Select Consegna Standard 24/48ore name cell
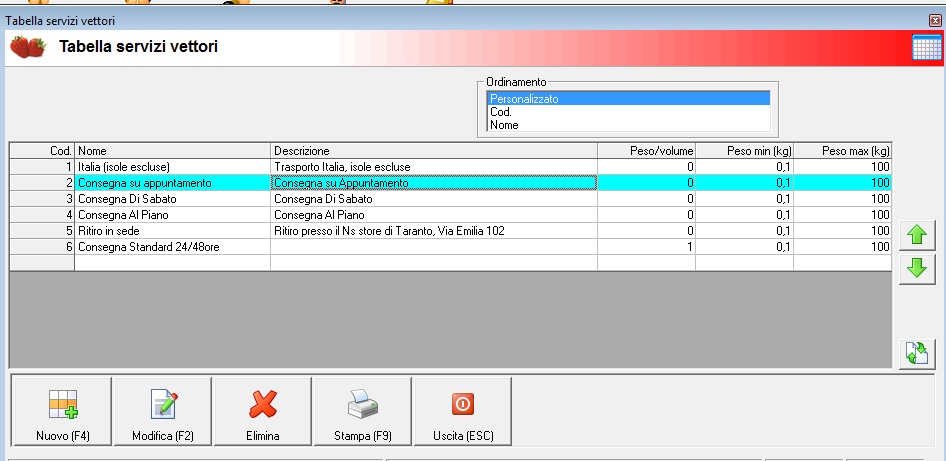This screenshot has height=461, width=946. [173, 247]
